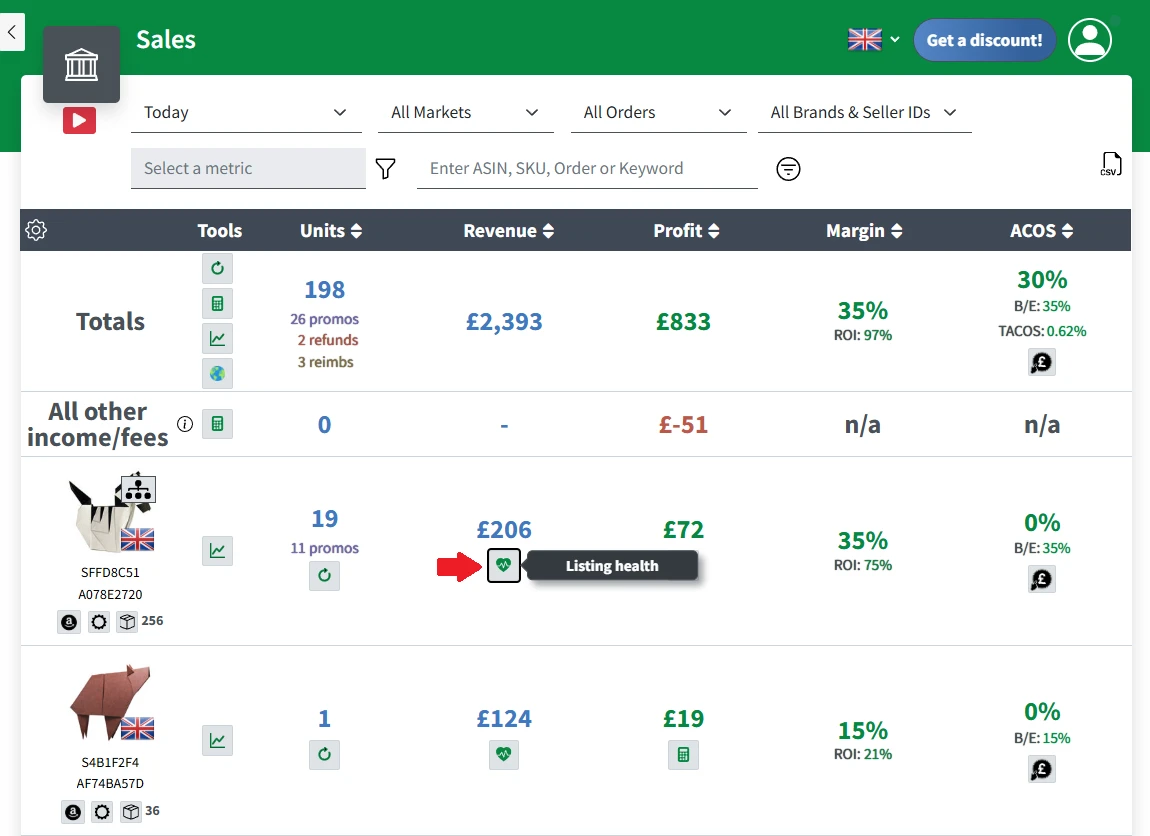
Task: Click the inventory box icon showing 36
Action: 131,812
